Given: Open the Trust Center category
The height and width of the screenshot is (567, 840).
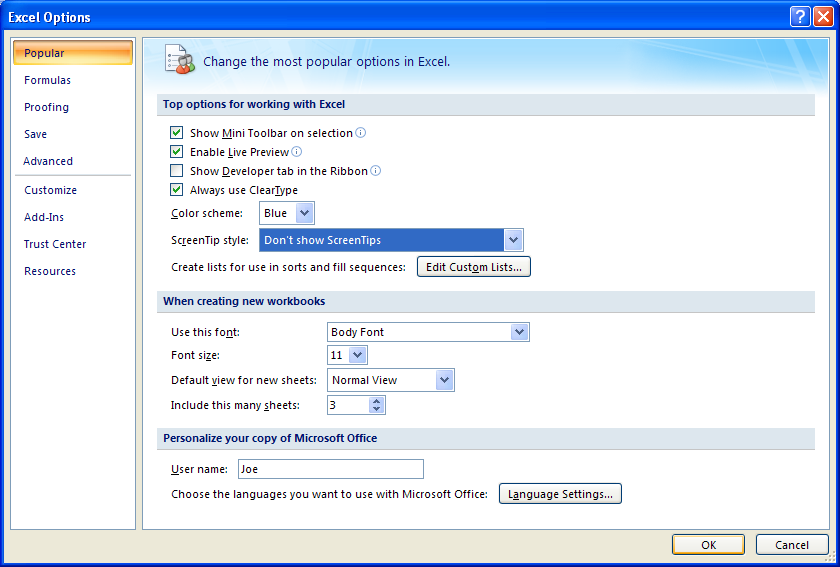Looking at the screenshot, I should tap(55, 244).
